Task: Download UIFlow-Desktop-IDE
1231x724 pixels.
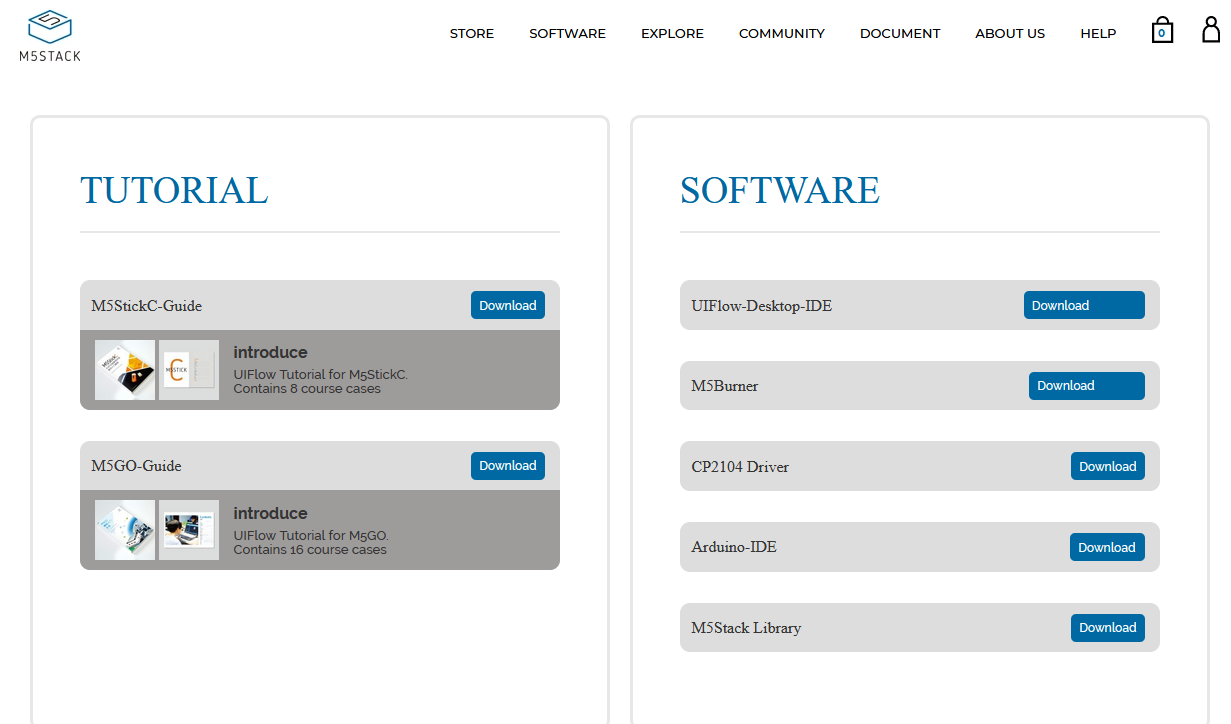Action: click(1084, 305)
